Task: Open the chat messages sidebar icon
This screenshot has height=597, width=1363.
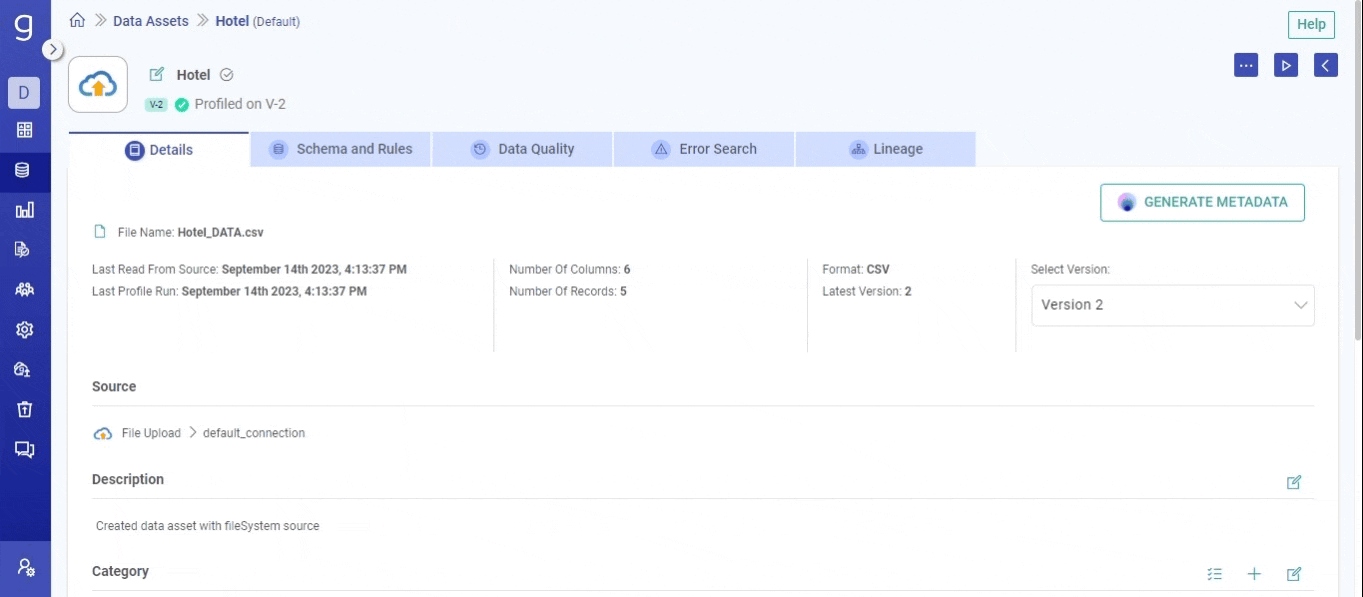Action: pos(24,450)
